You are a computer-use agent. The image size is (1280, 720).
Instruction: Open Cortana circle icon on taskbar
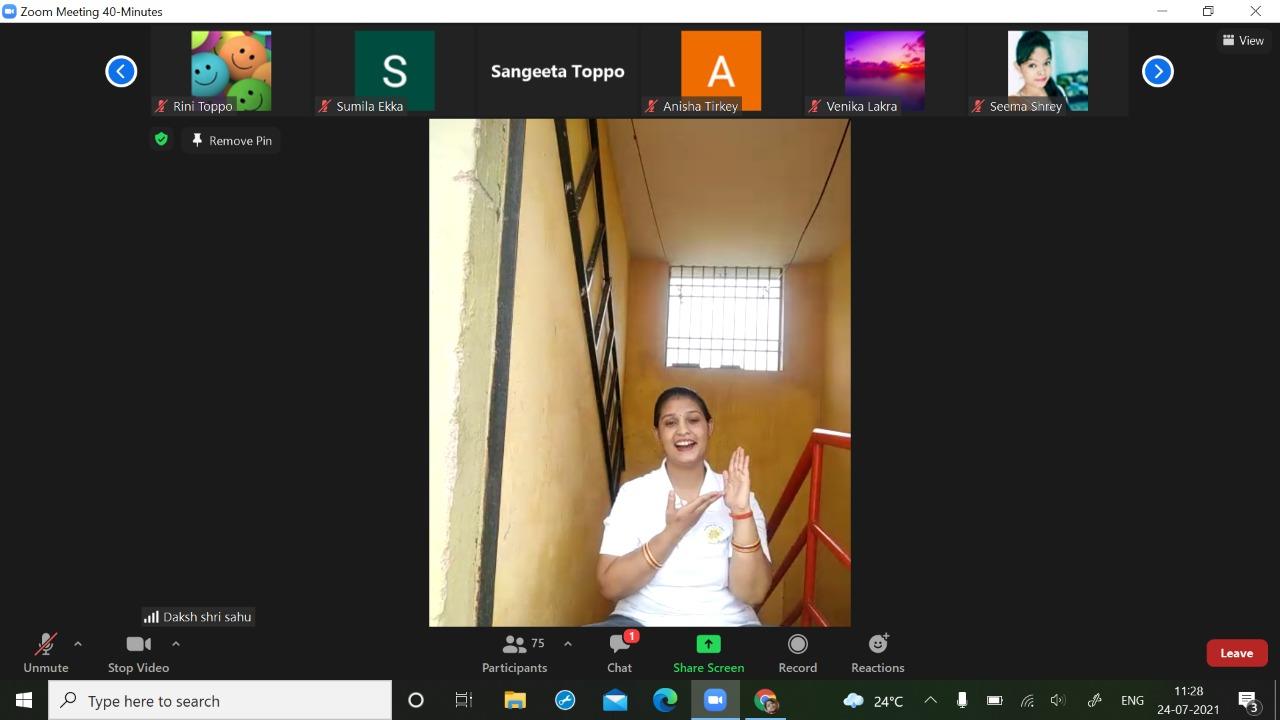pyautogui.click(x=416, y=700)
